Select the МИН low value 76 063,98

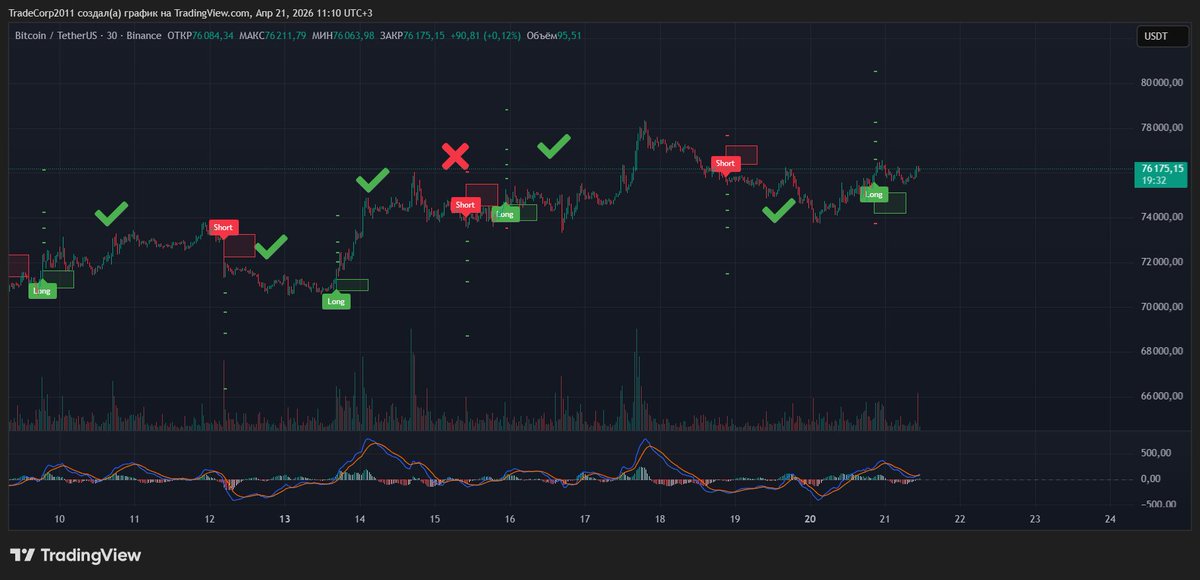pyautogui.click(x=354, y=36)
